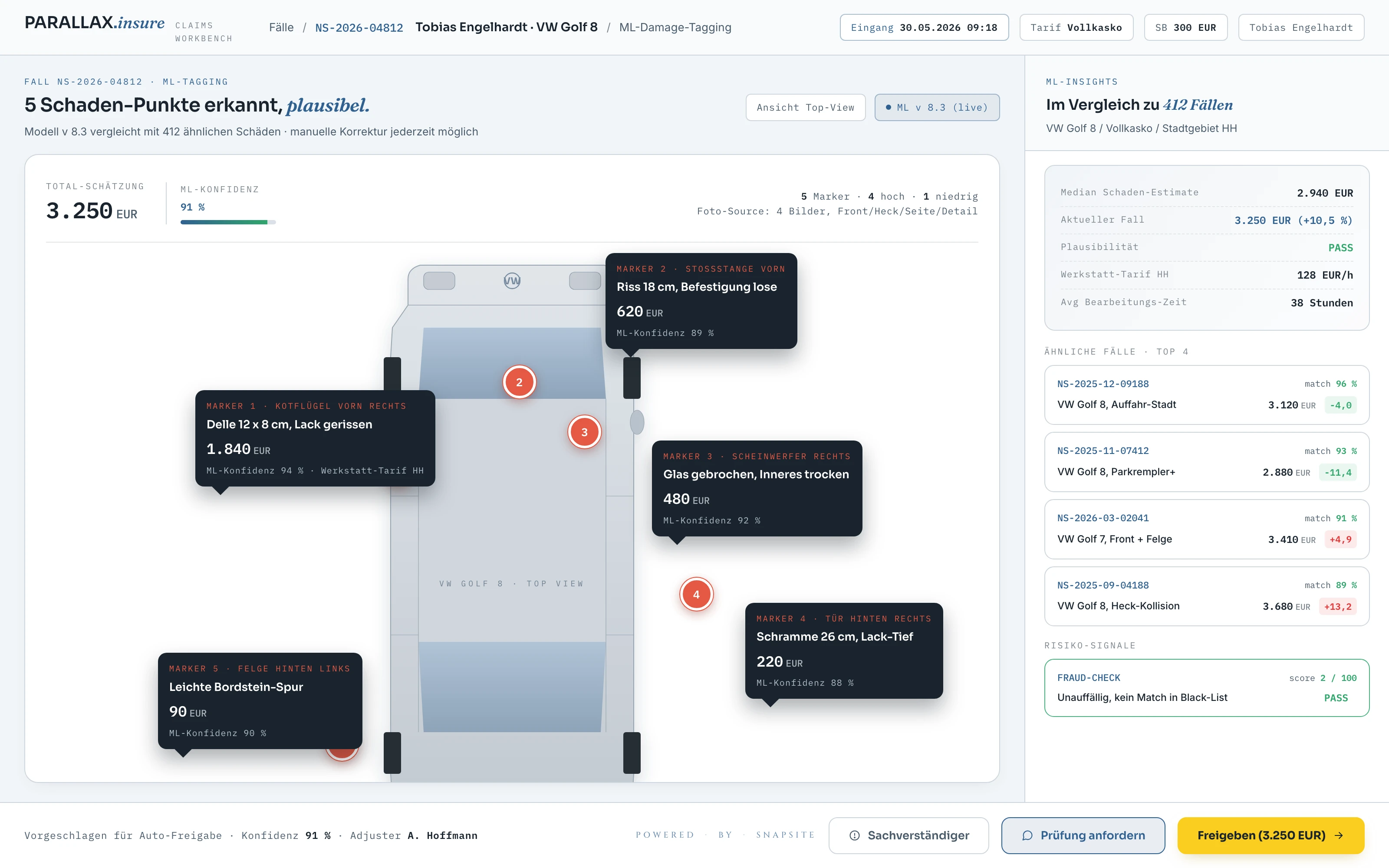The width and height of the screenshot is (1389, 868).
Task: Click the 480 EUR amount in Marker 3
Action: pyautogui.click(x=686, y=500)
